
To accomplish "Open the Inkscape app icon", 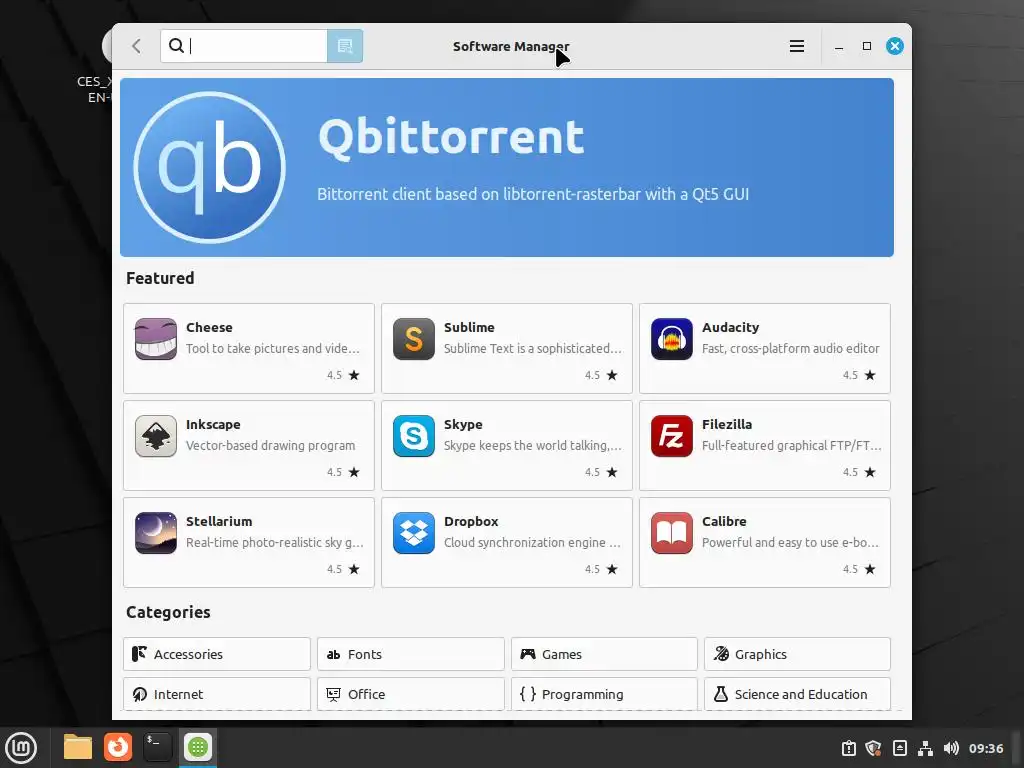I will click(x=155, y=436).
